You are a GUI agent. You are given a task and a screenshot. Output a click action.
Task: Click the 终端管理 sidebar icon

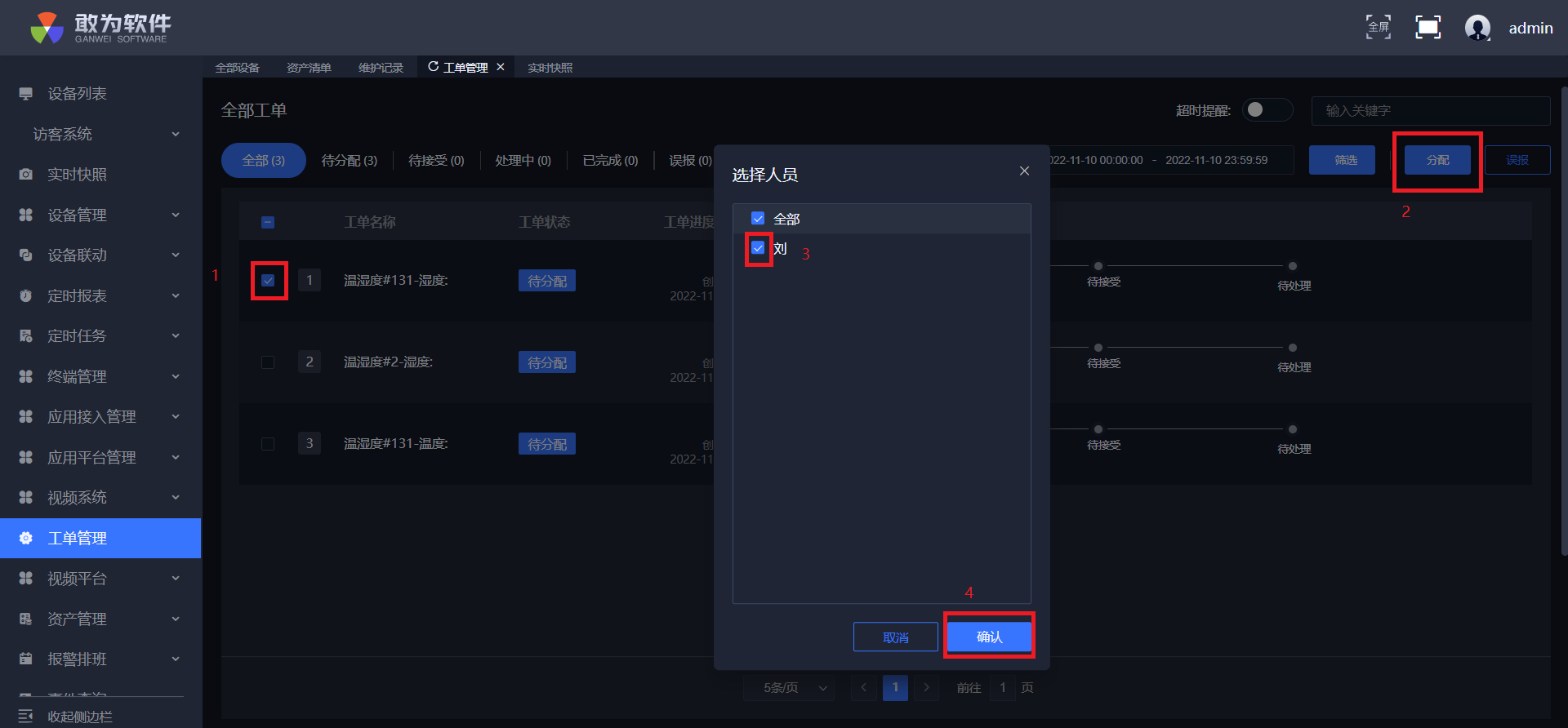tap(26, 376)
